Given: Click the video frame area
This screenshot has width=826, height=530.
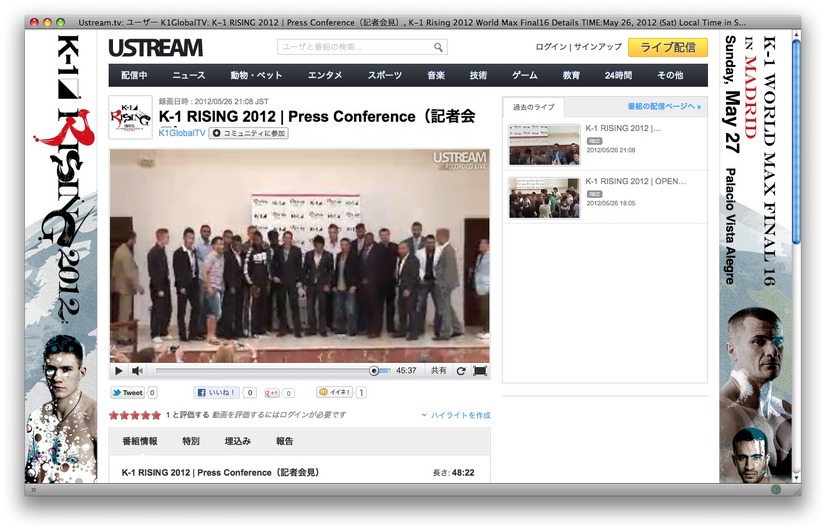Looking at the screenshot, I should click(299, 256).
